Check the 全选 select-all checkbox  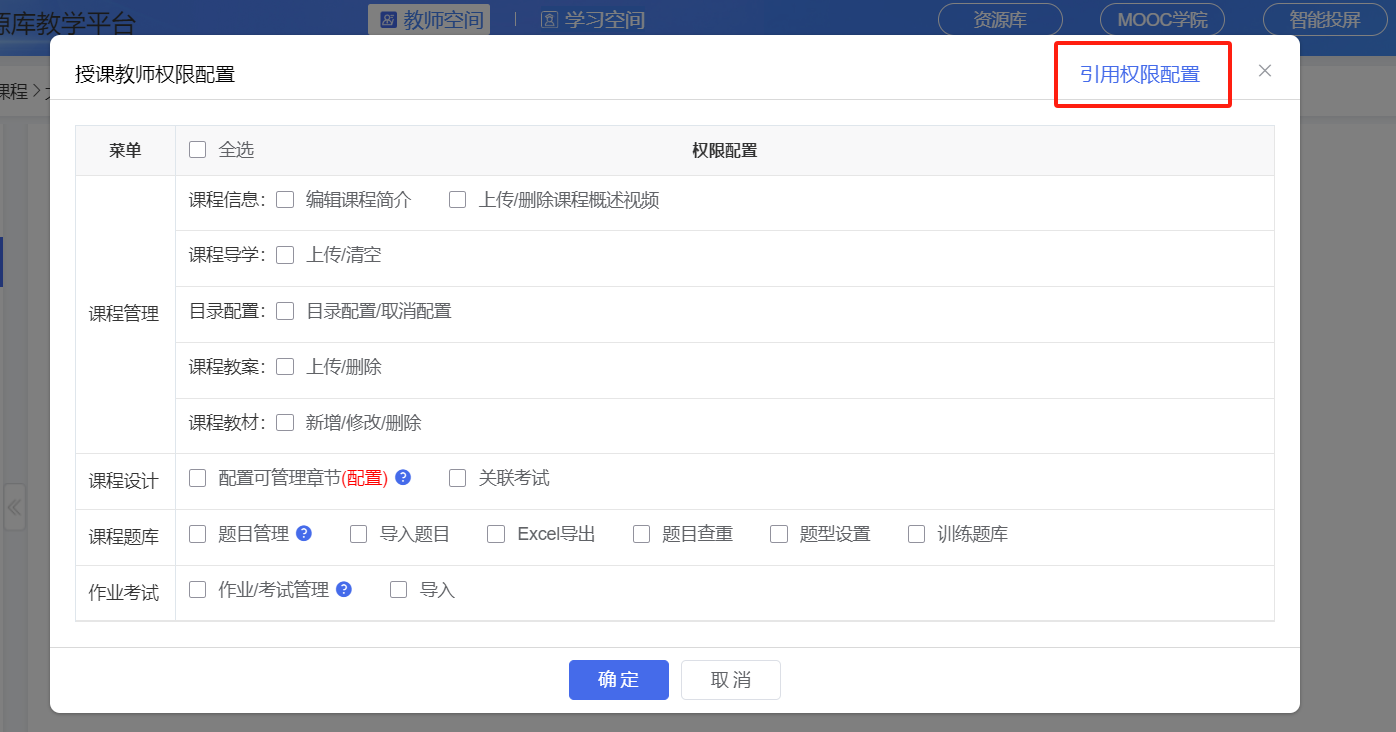point(197,148)
